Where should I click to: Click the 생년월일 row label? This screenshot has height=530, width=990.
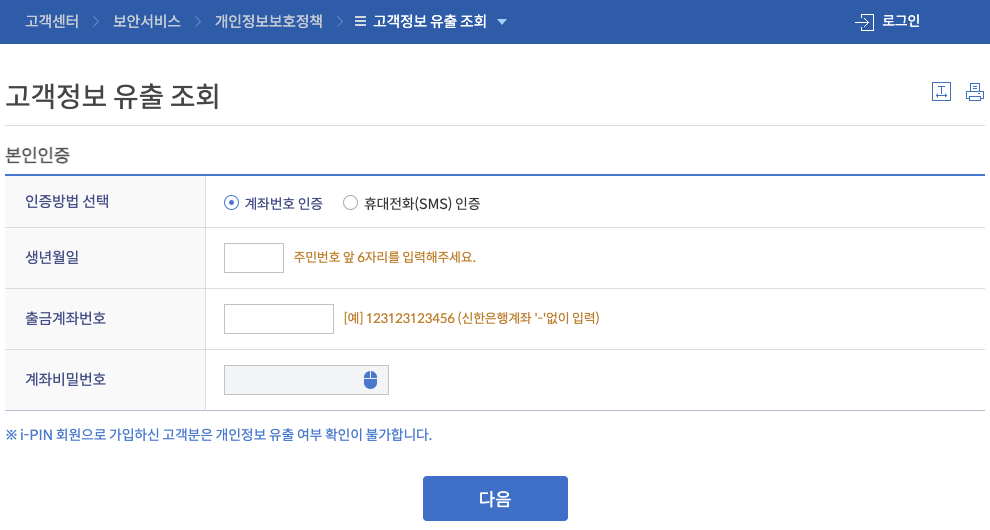point(52,257)
